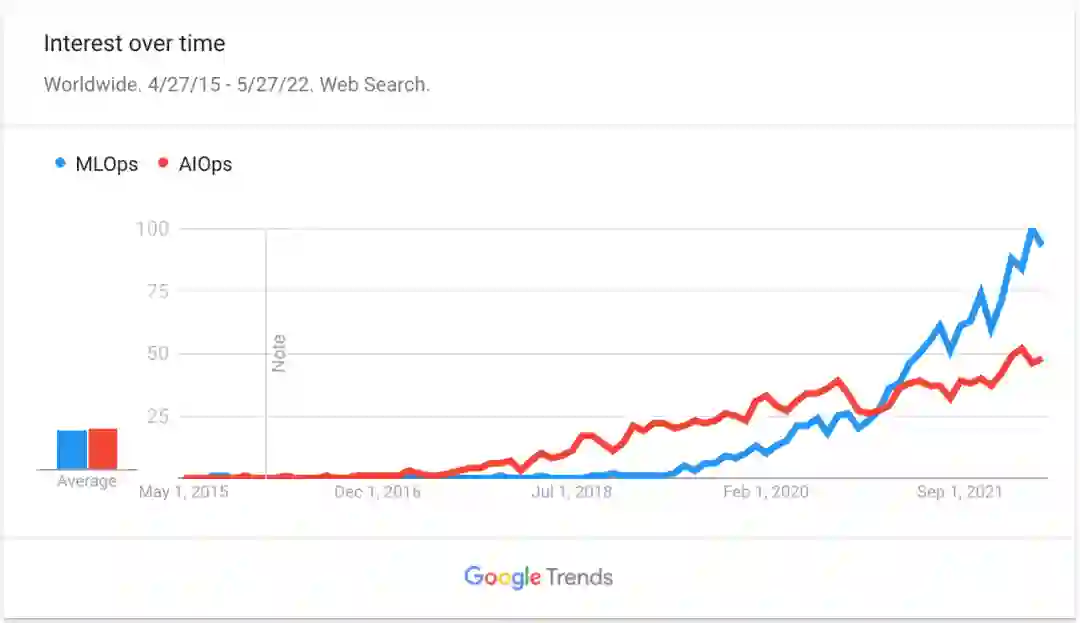Screen dimensions: 1080x623
Task: Click the peak of the blue MLOps line
Action: click(x=1032, y=231)
